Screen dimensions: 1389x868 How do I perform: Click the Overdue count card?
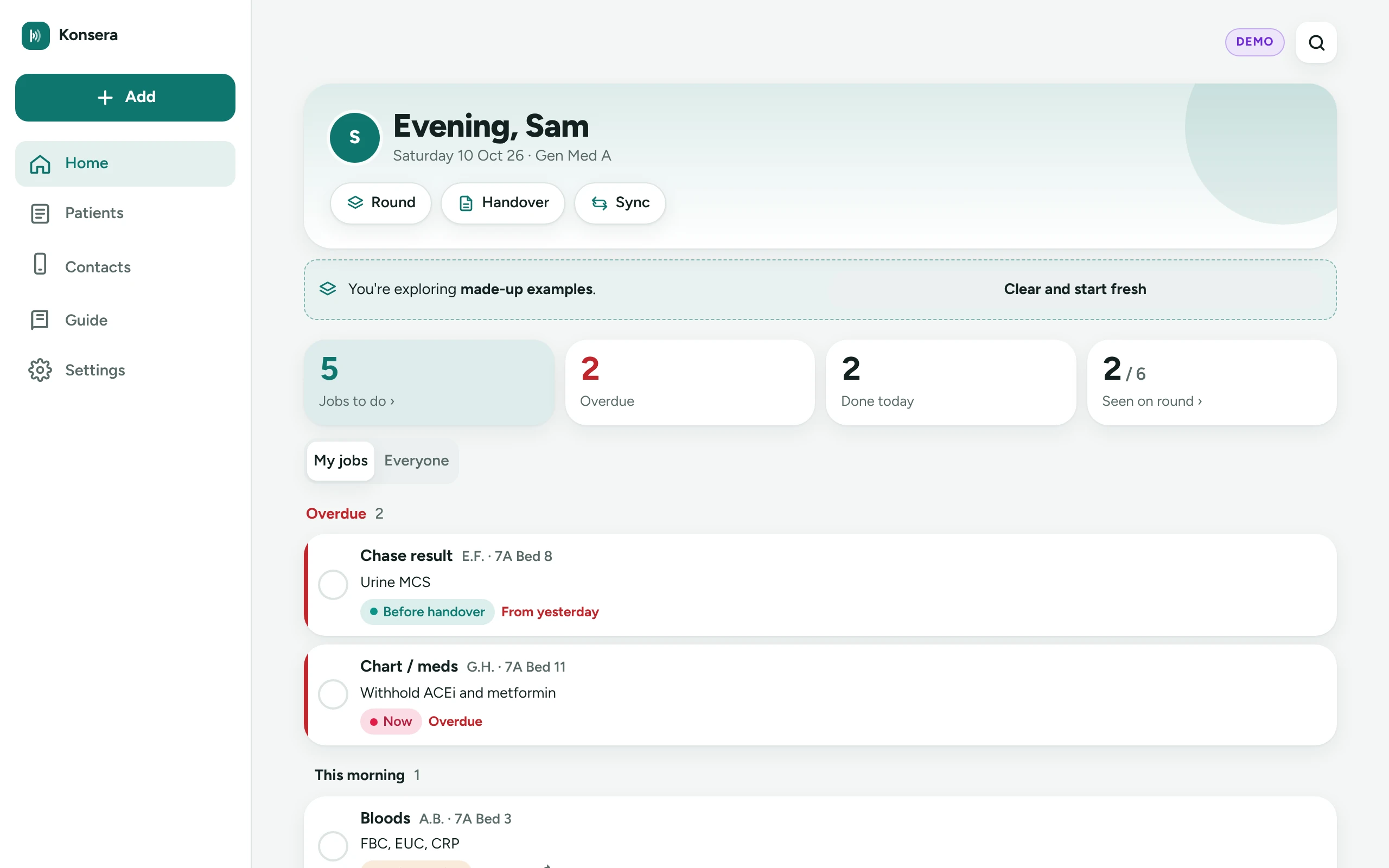pos(690,383)
